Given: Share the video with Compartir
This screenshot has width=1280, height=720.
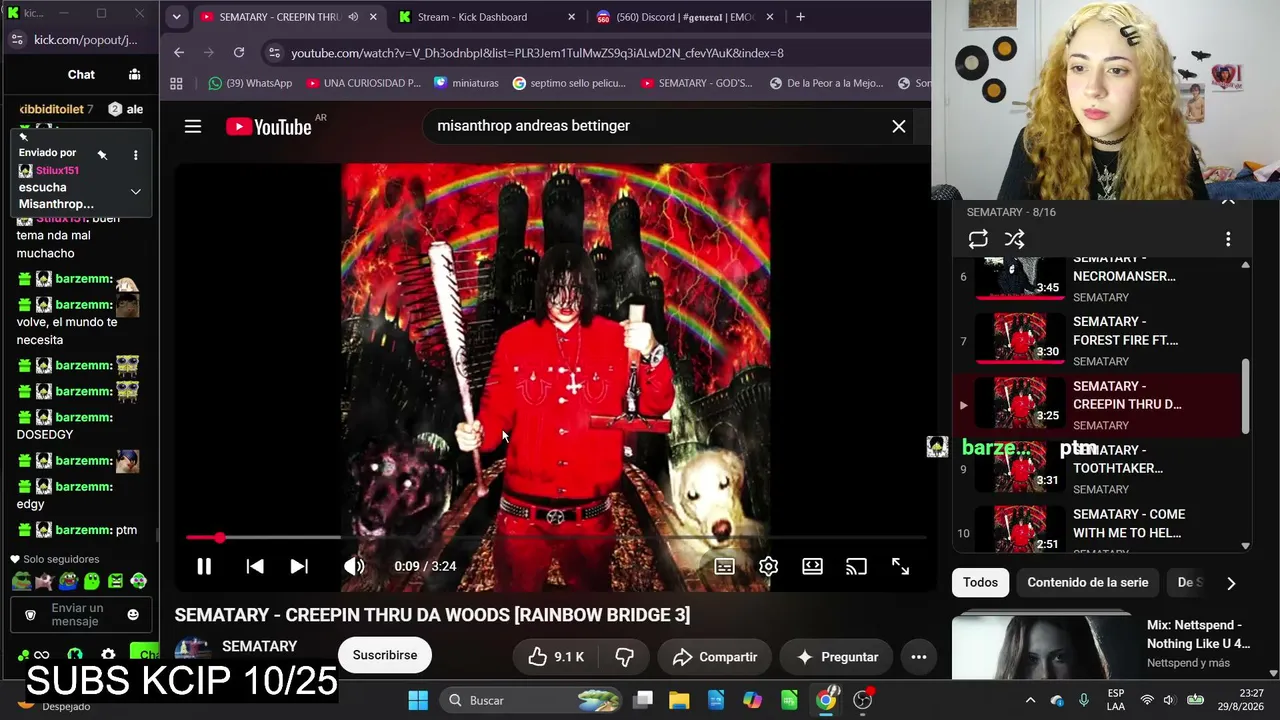Looking at the screenshot, I should coord(715,657).
